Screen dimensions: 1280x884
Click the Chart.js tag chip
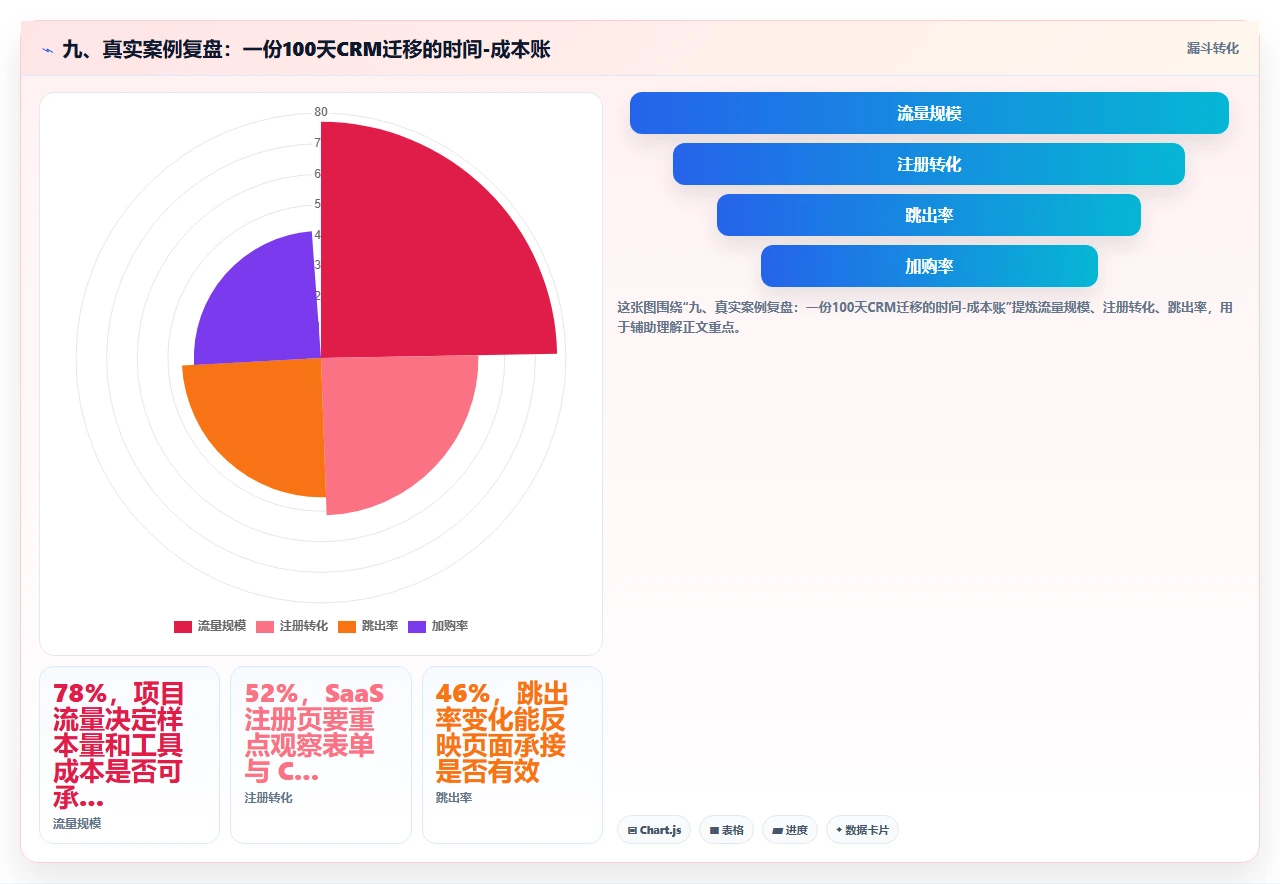point(654,830)
